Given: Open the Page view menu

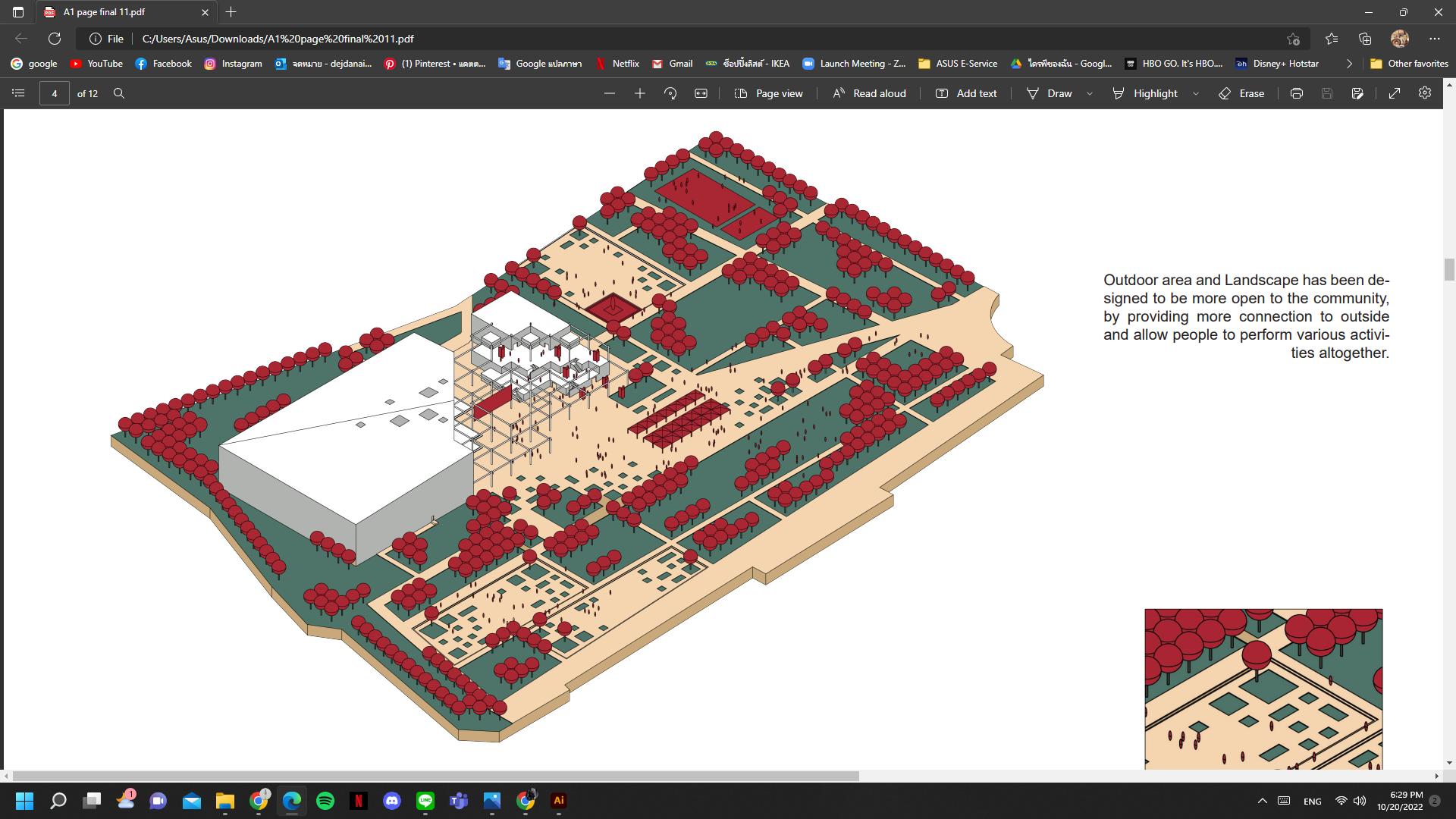Looking at the screenshot, I should [769, 93].
